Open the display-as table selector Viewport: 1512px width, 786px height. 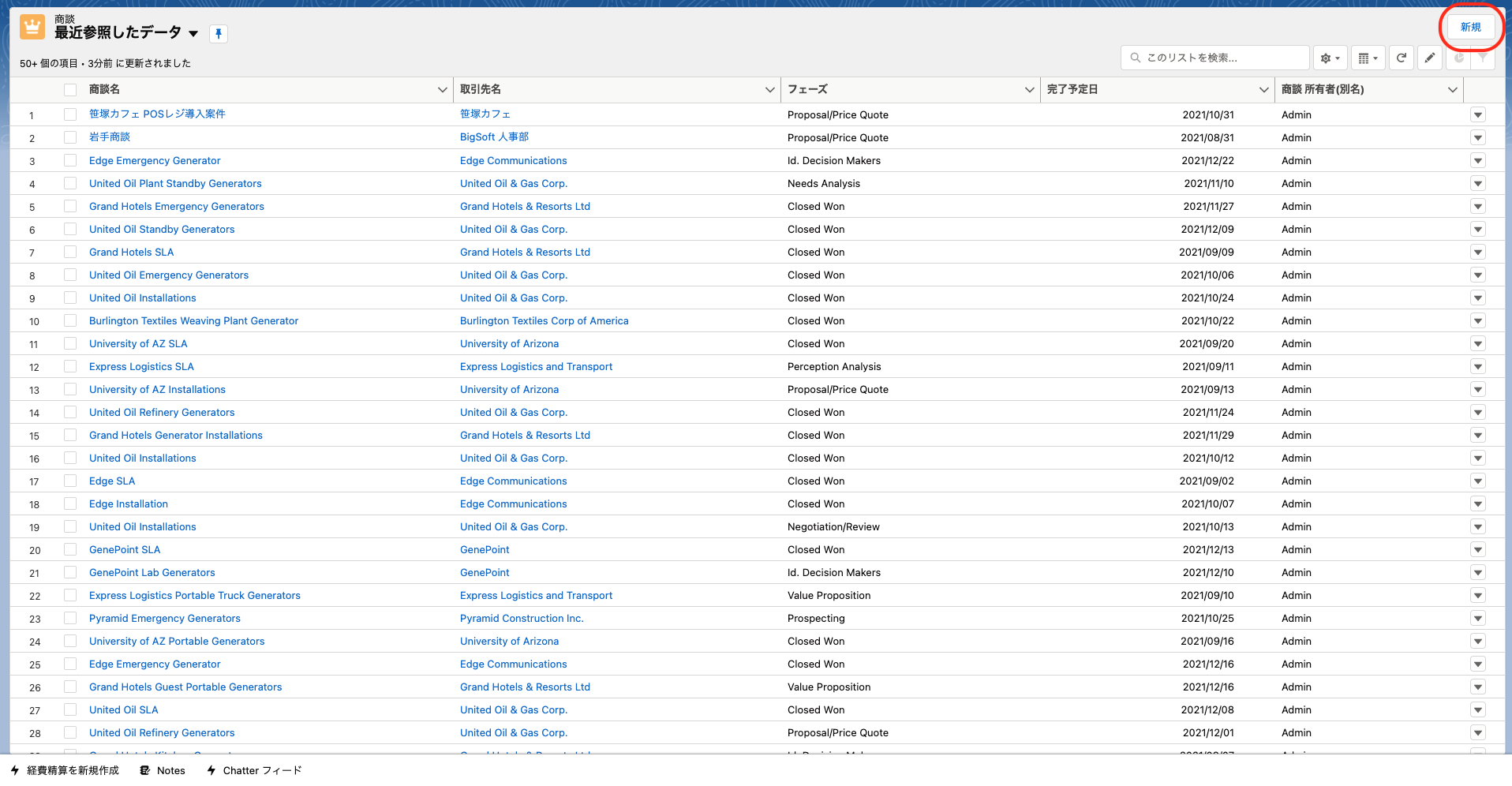(1368, 58)
